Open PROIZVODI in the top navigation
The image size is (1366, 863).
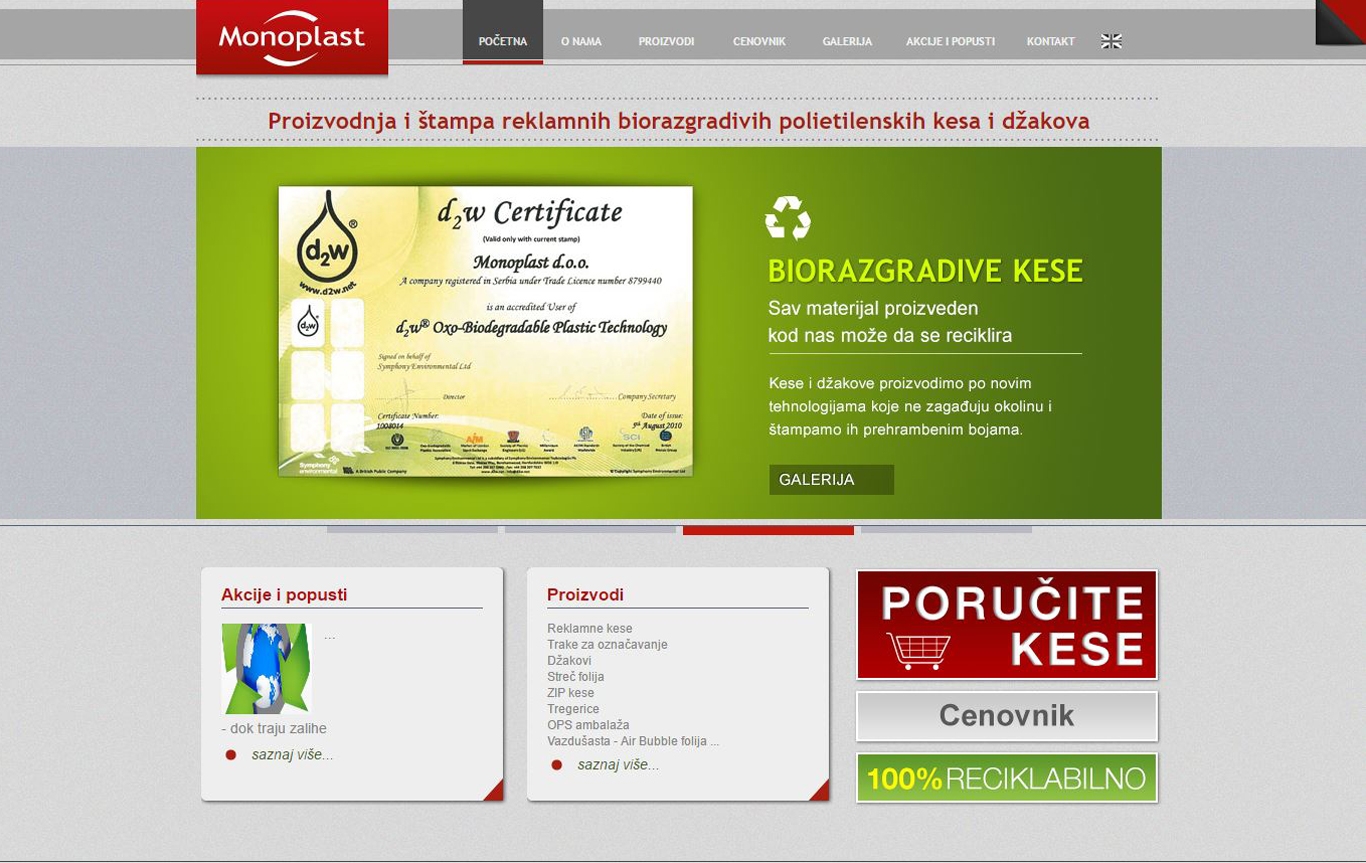666,41
